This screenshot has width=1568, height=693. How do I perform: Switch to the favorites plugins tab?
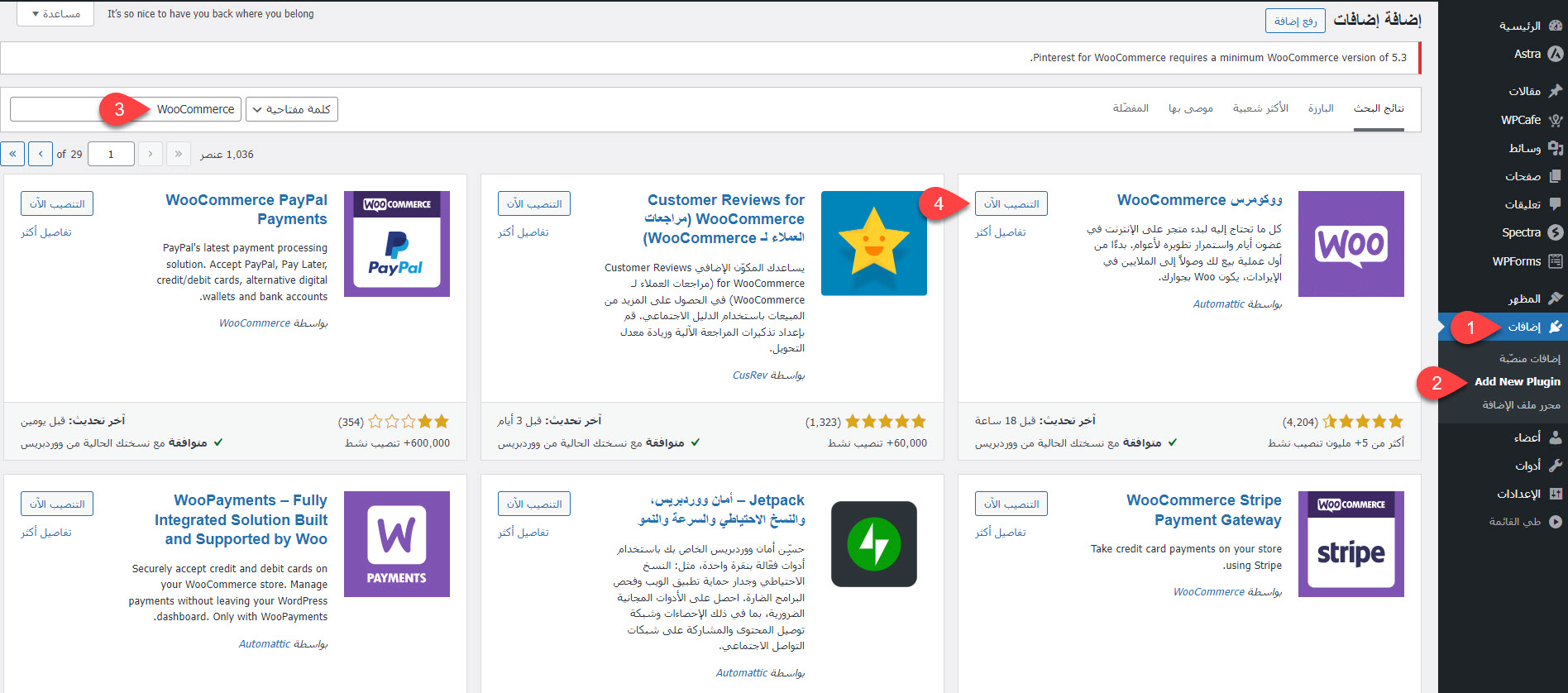1131,108
